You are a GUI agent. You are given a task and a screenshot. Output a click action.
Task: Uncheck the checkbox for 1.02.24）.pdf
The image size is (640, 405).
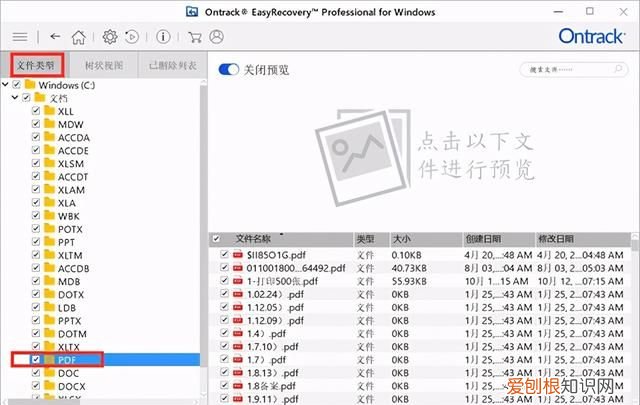[224, 294]
